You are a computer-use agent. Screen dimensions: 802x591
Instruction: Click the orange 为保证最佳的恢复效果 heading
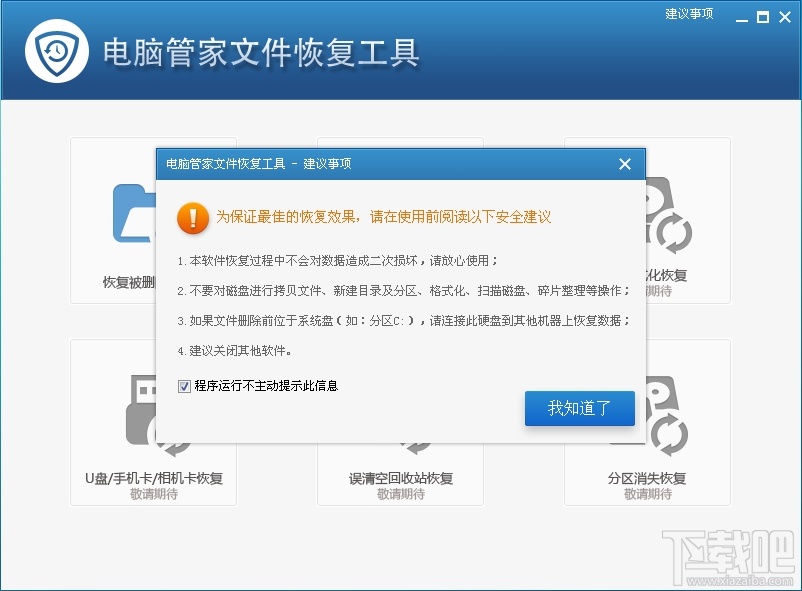[x=384, y=217]
